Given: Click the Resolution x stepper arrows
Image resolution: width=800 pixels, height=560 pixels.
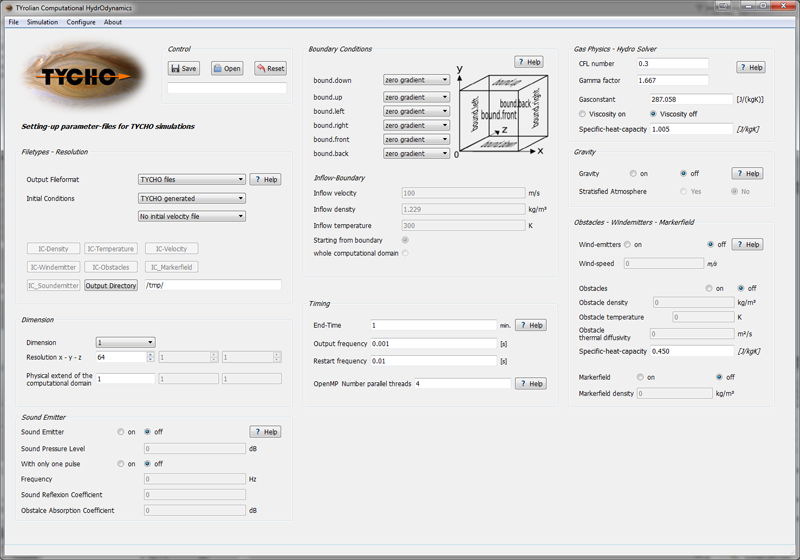Looking at the screenshot, I should 150,357.
